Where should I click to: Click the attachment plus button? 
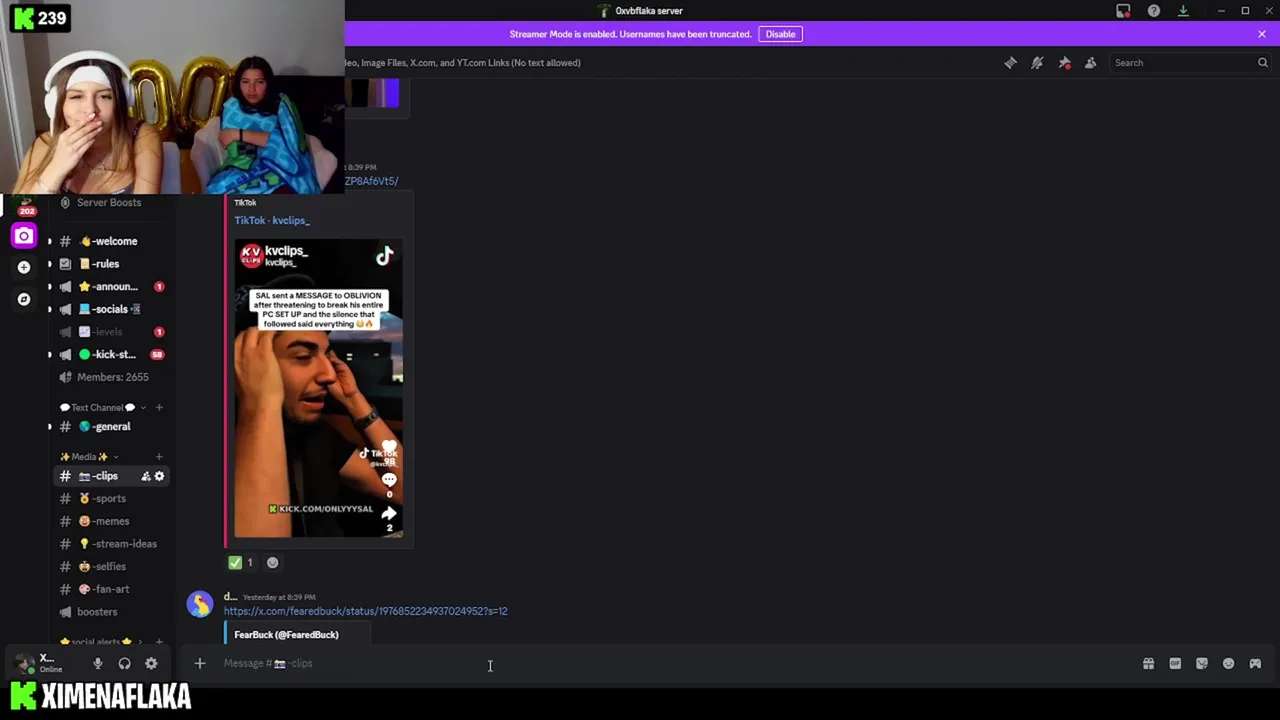[x=200, y=663]
